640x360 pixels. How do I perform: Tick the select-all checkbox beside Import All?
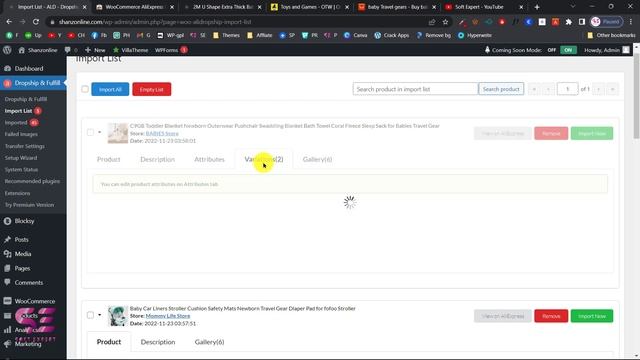click(x=85, y=89)
